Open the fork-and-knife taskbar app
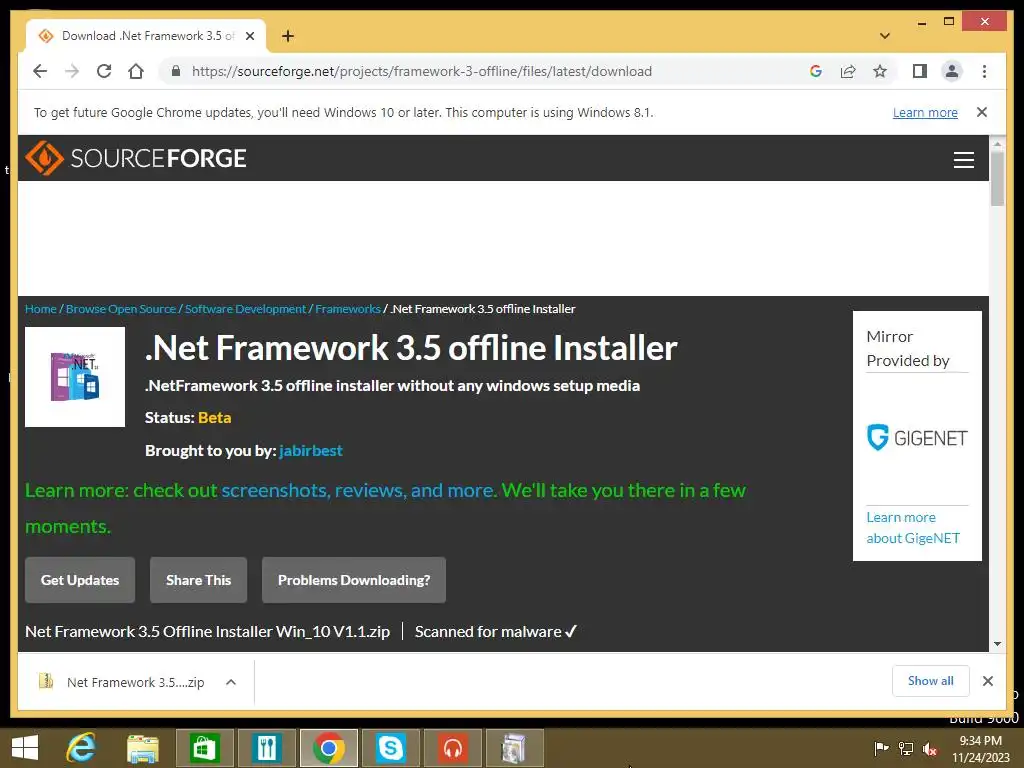The image size is (1024, 768). click(x=266, y=748)
